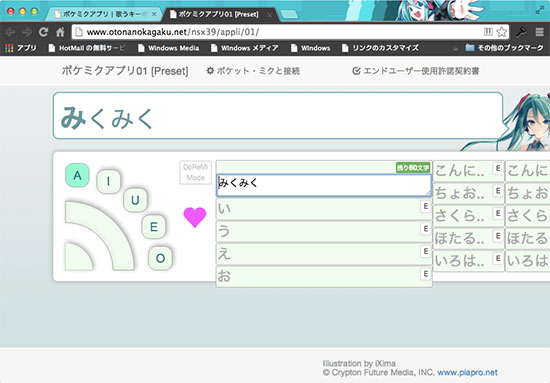Image resolution: width=550 pixels, height=383 pixels.
Task: Open Chrome hamburger menu
Action: pyautogui.click(x=539, y=32)
